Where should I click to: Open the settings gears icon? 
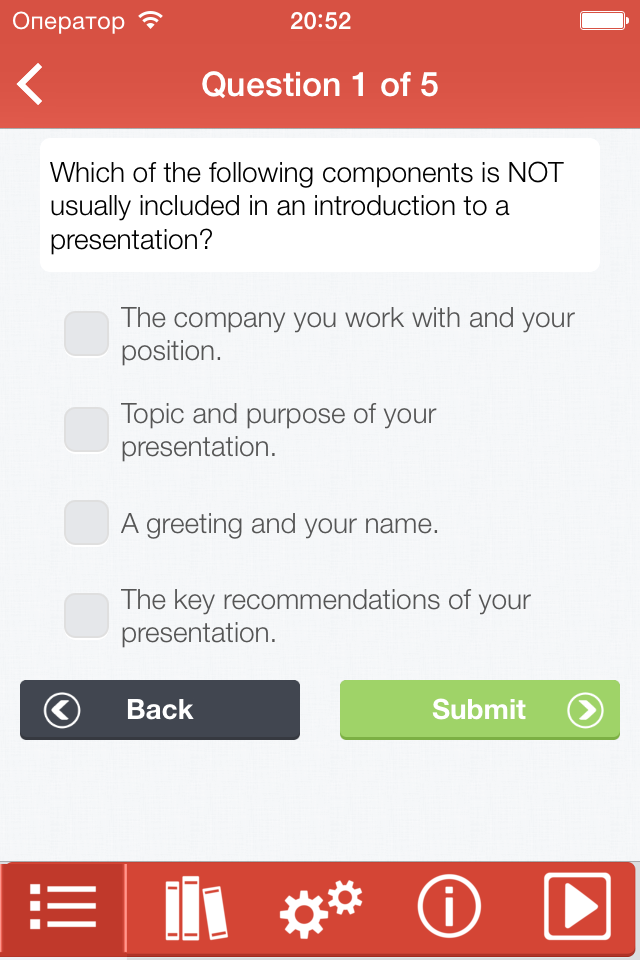pyautogui.click(x=320, y=907)
